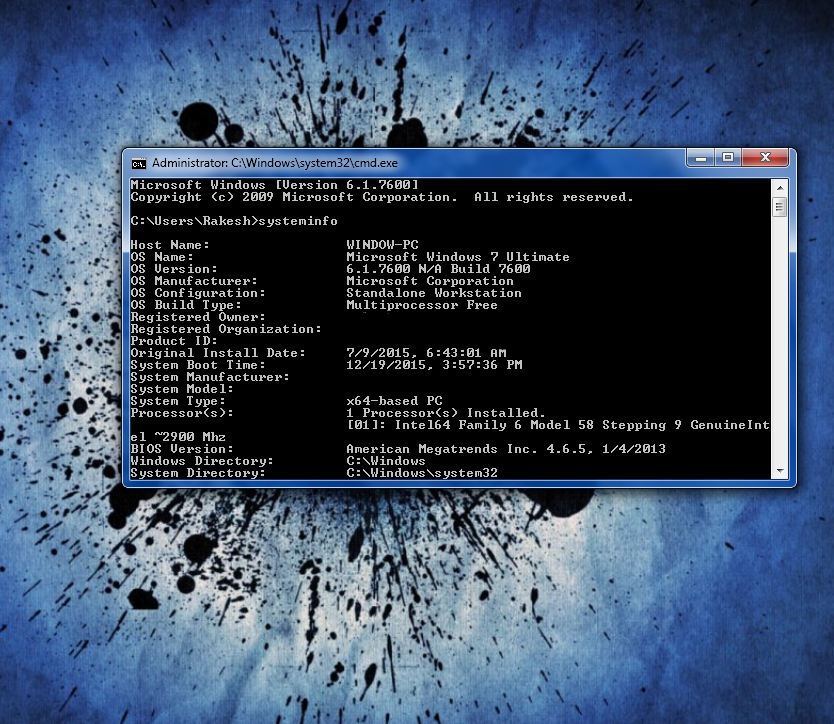Click the scrollbar up arrow
Screen dimensions: 834x724
780,186
